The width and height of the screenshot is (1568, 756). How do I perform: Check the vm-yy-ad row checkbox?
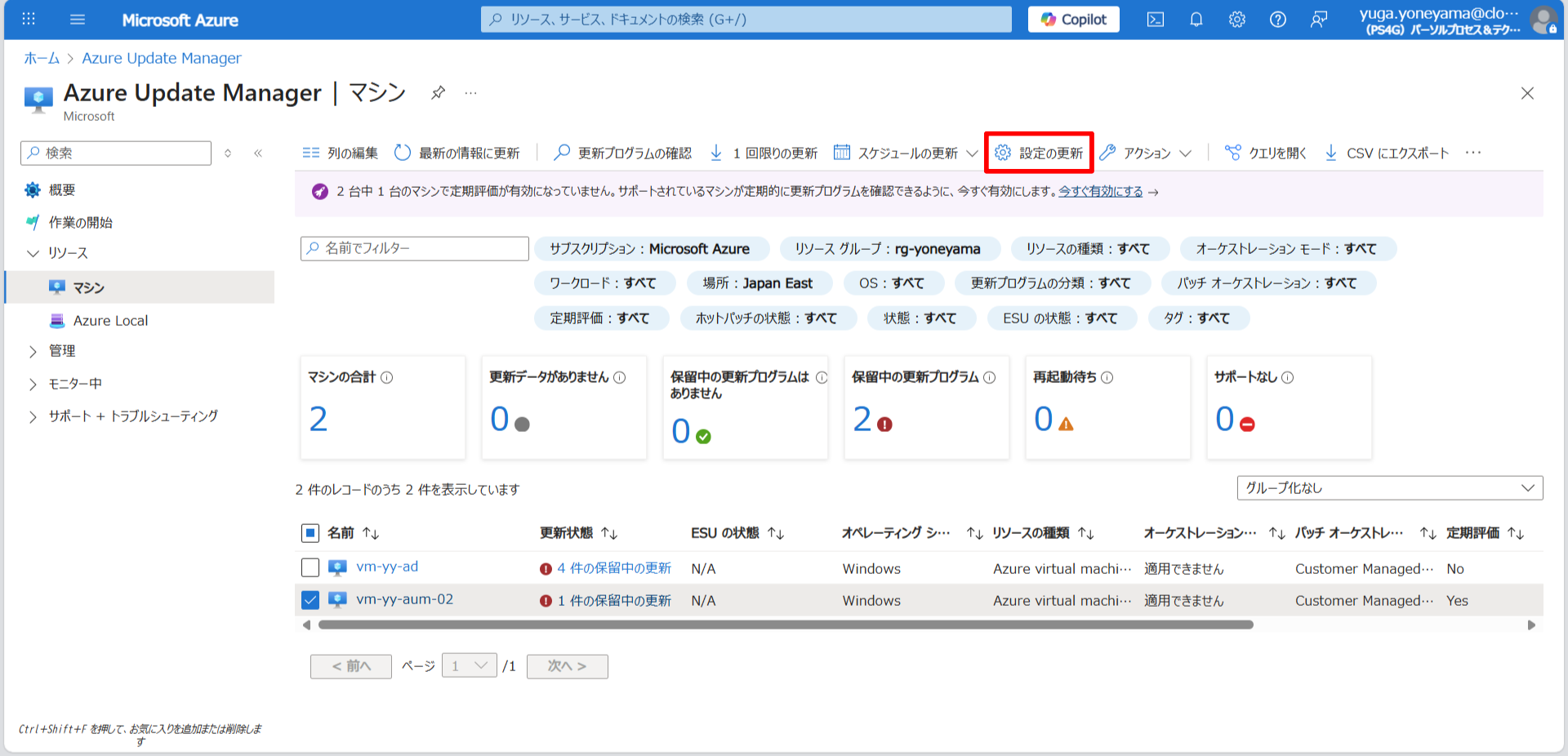pos(310,567)
